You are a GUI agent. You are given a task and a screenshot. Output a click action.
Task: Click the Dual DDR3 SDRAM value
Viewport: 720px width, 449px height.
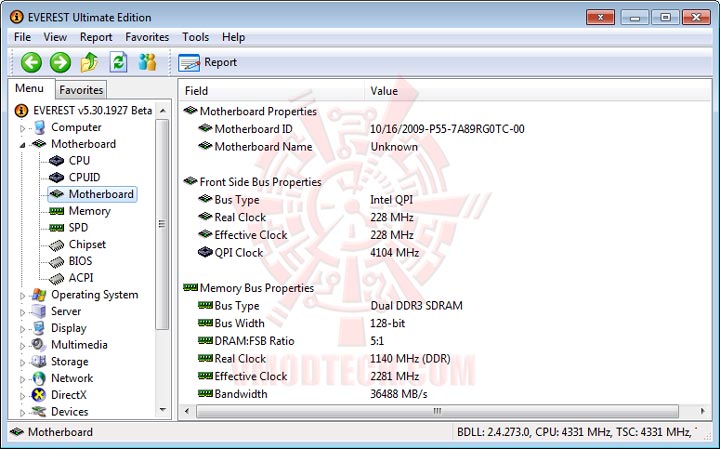click(x=416, y=306)
